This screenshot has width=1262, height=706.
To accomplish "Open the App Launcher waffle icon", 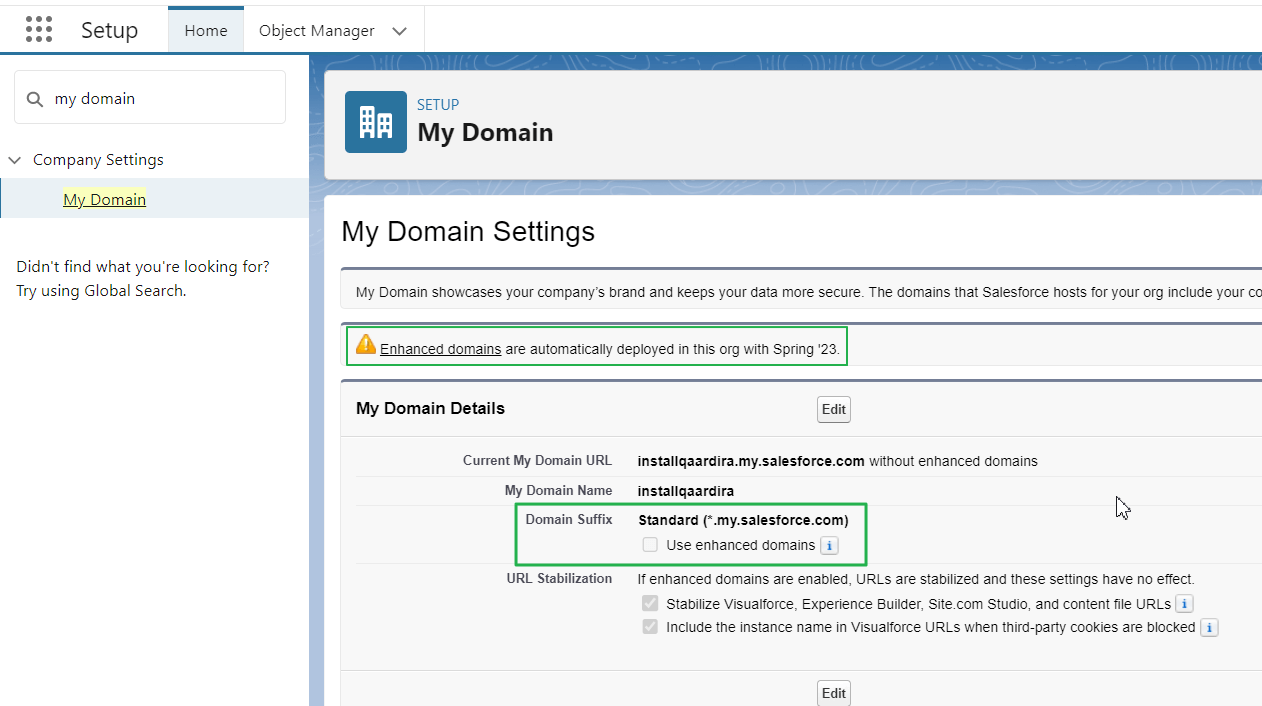I will [39, 29].
